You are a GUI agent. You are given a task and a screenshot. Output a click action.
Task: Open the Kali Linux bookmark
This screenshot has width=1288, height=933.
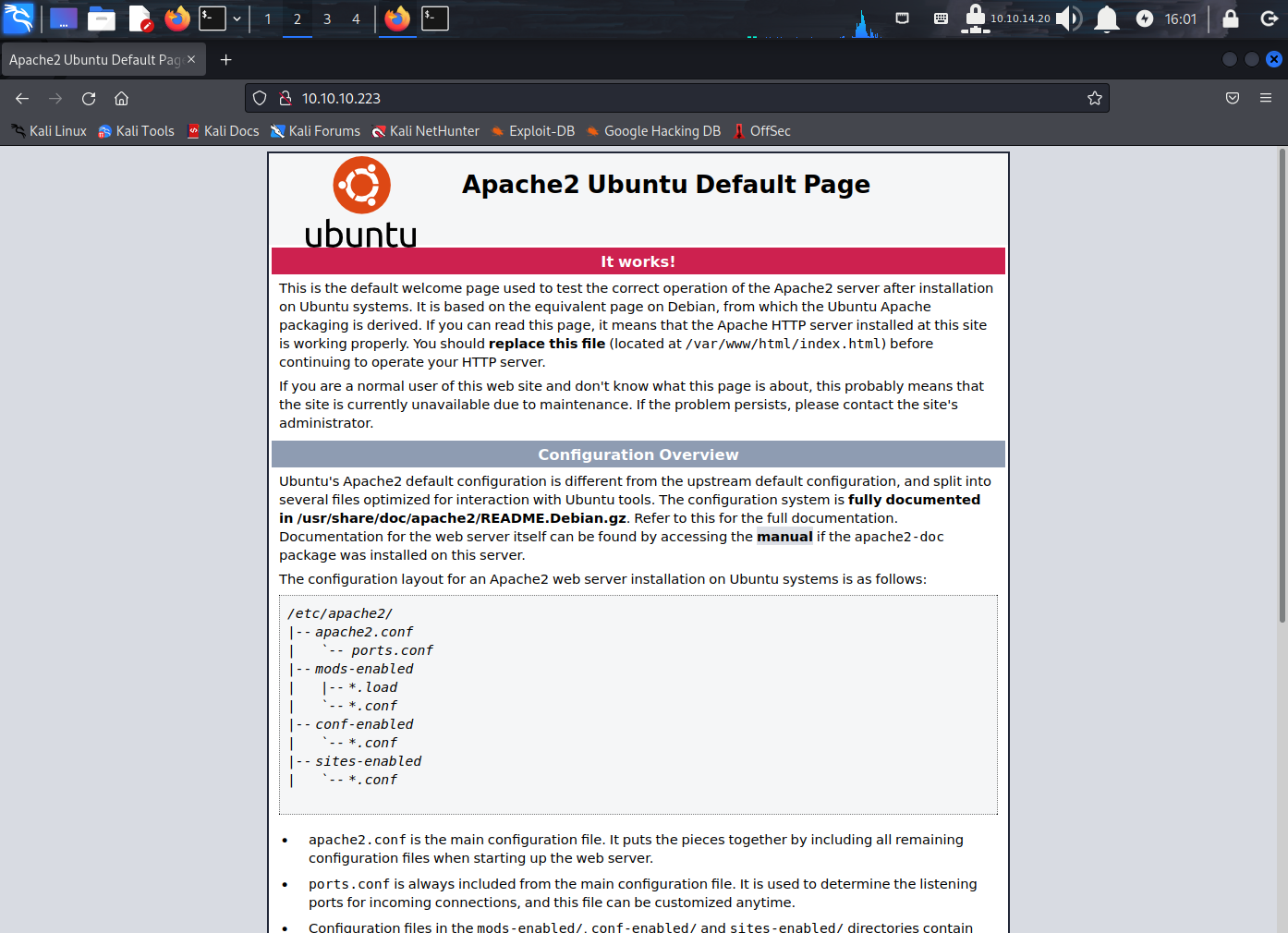point(49,131)
